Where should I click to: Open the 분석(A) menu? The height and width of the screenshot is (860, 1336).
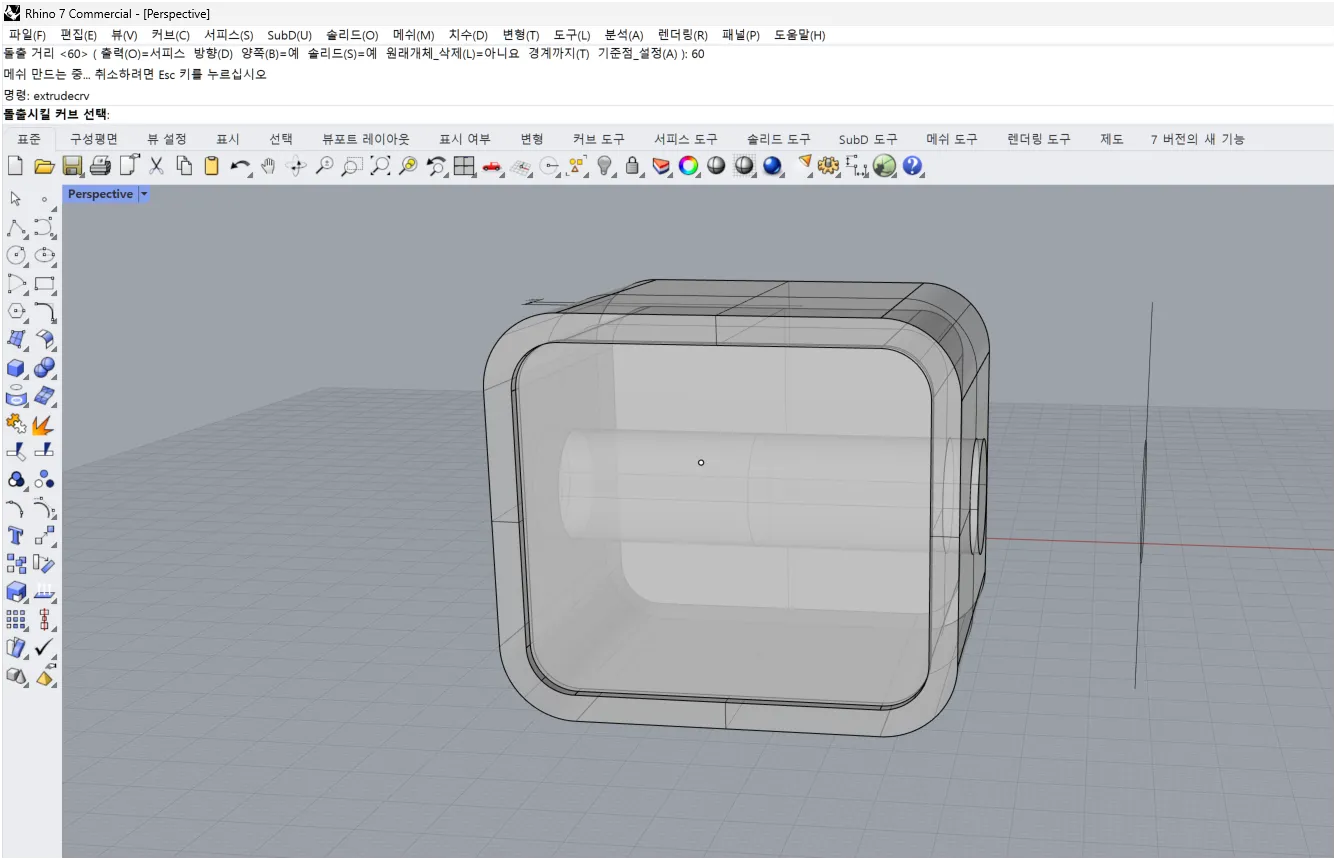[x=624, y=35]
